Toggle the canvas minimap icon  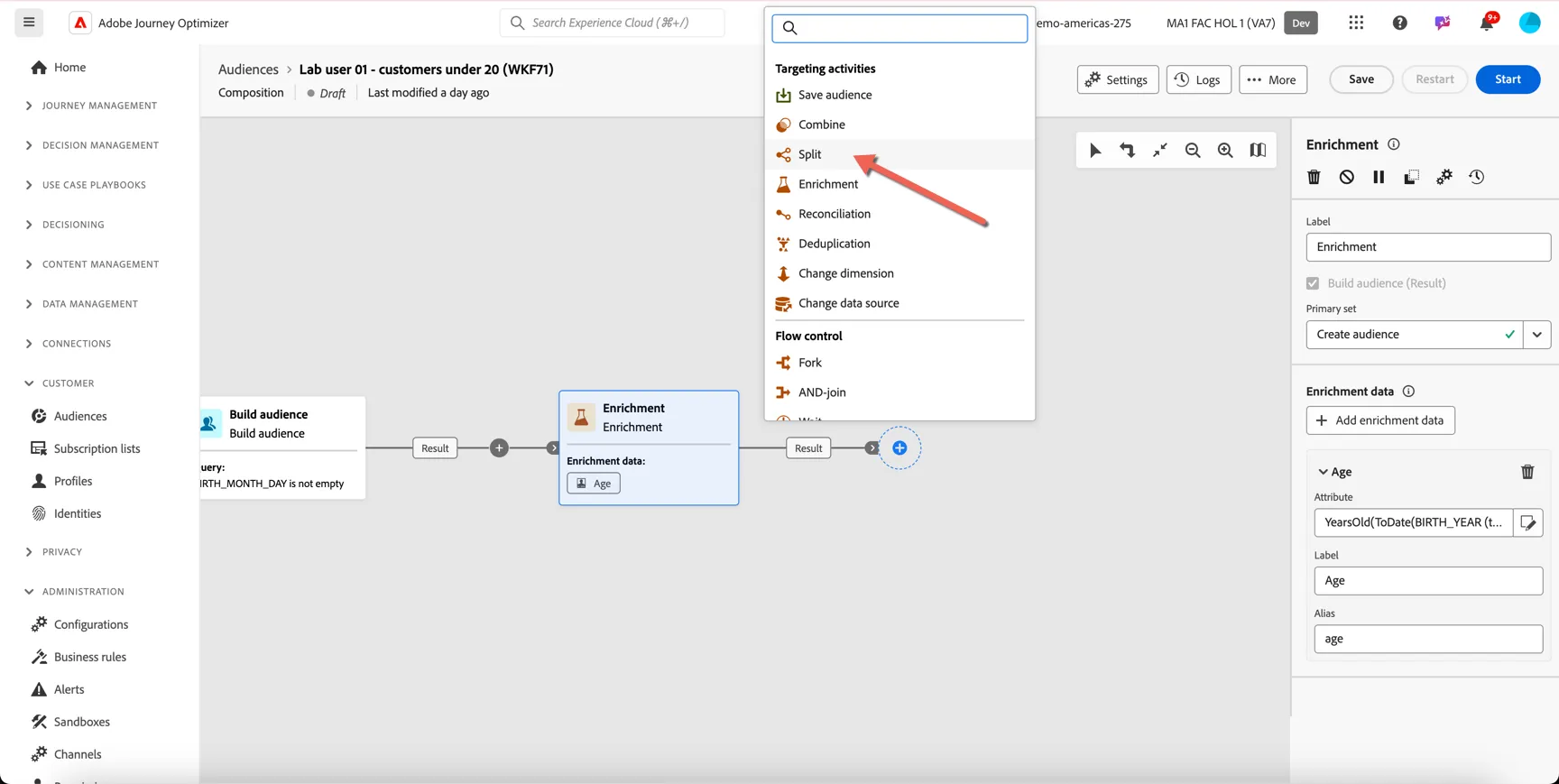click(x=1258, y=151)
